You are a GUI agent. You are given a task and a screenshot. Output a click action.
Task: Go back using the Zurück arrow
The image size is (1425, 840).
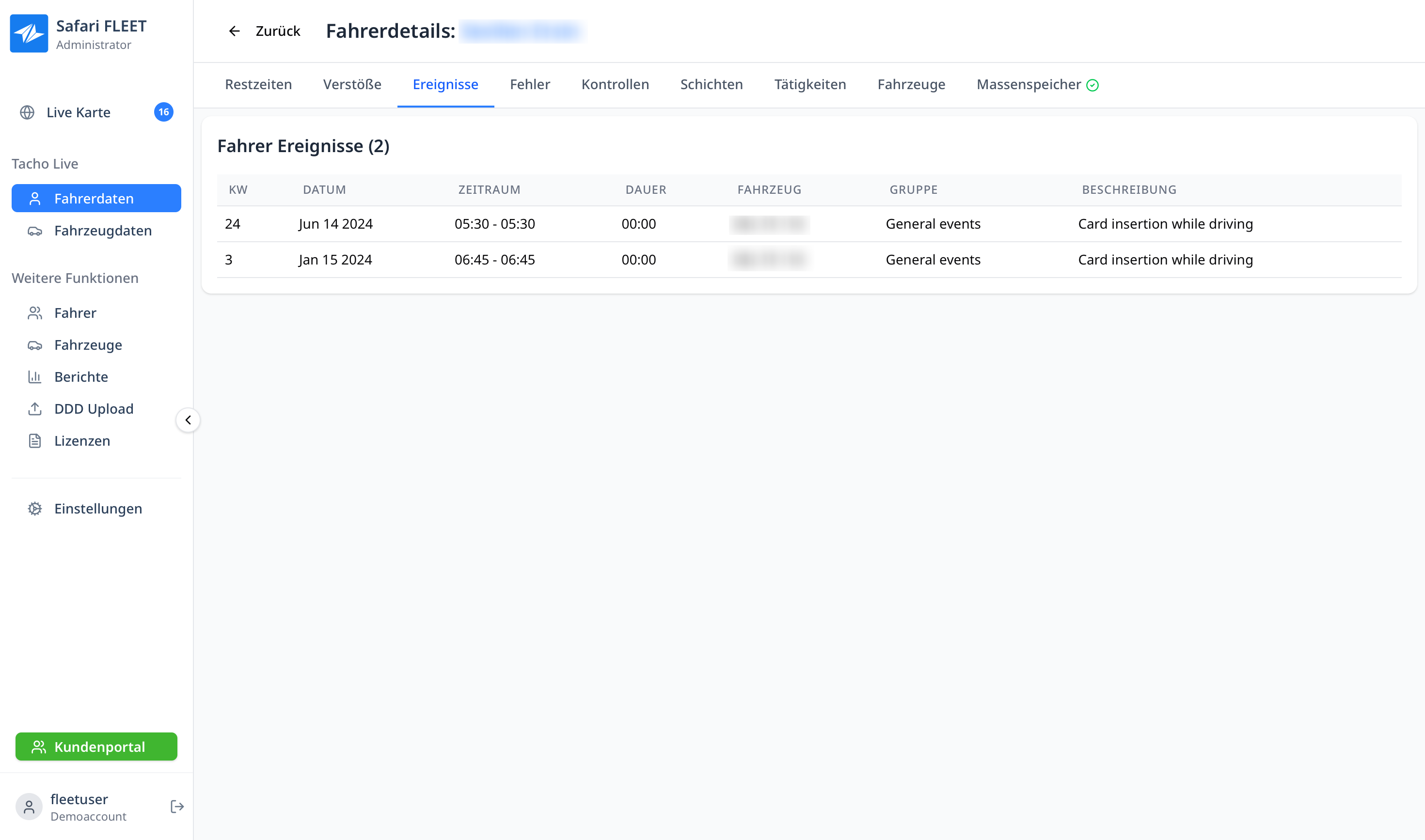click(x=235, y=31)
